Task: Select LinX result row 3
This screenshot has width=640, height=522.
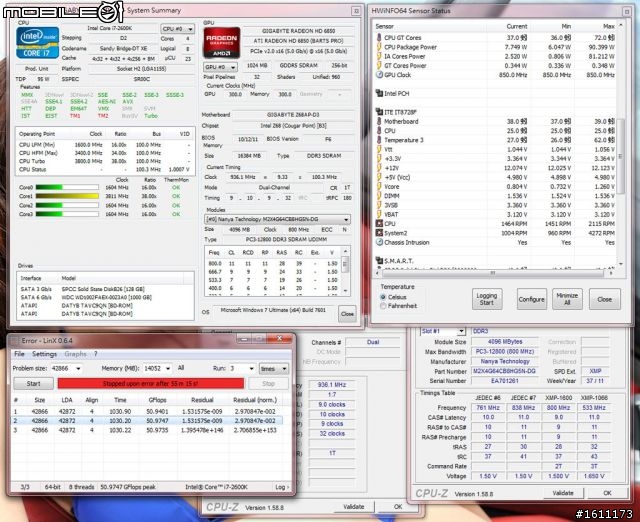Action: (147, 430)
